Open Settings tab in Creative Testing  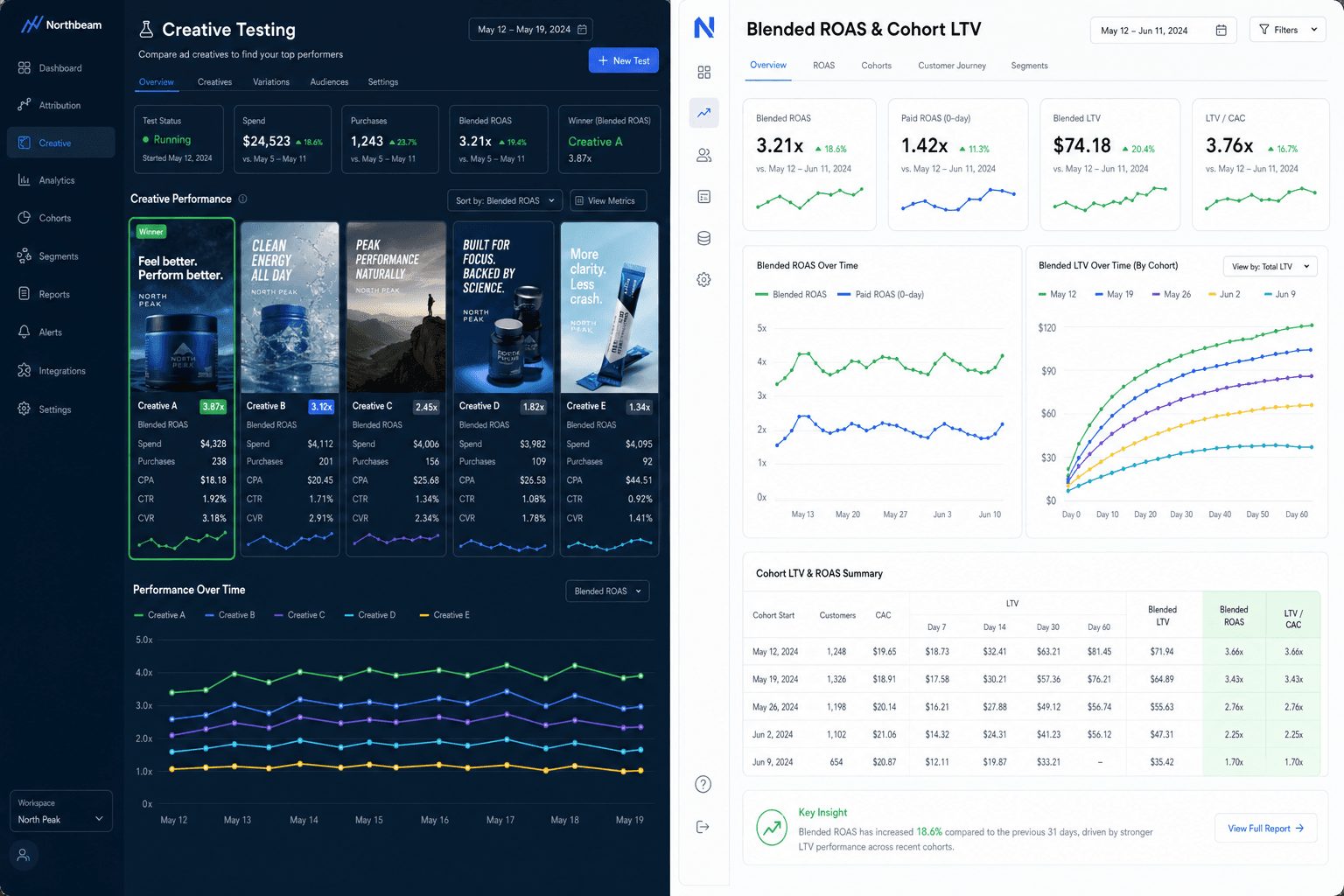tap(382, 82)
